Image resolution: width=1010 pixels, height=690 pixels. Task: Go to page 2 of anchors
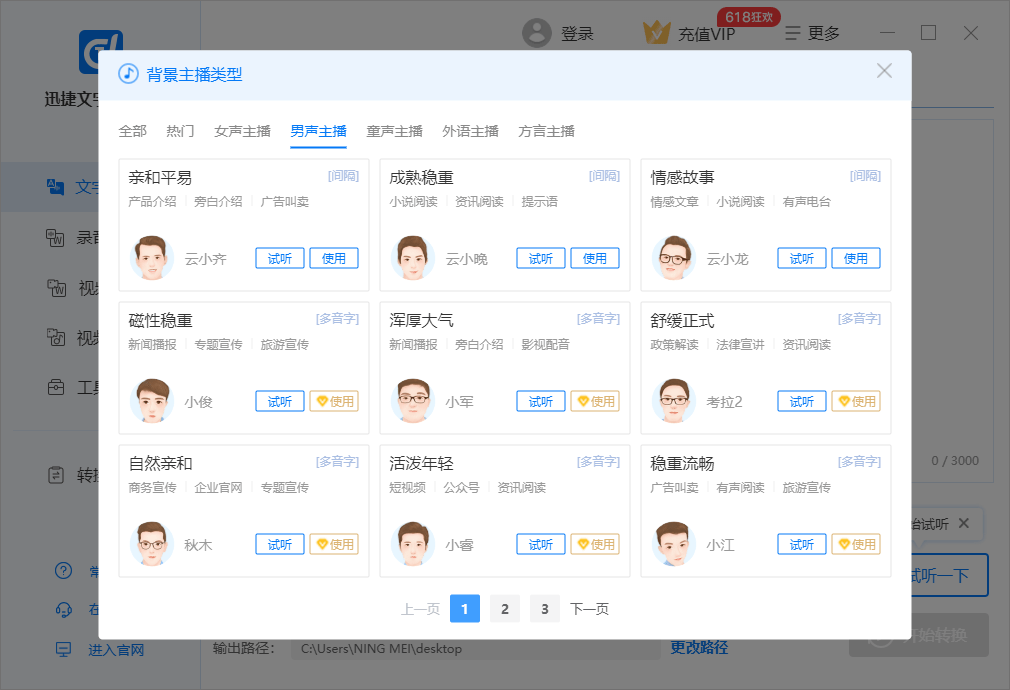tap(505, 609)
